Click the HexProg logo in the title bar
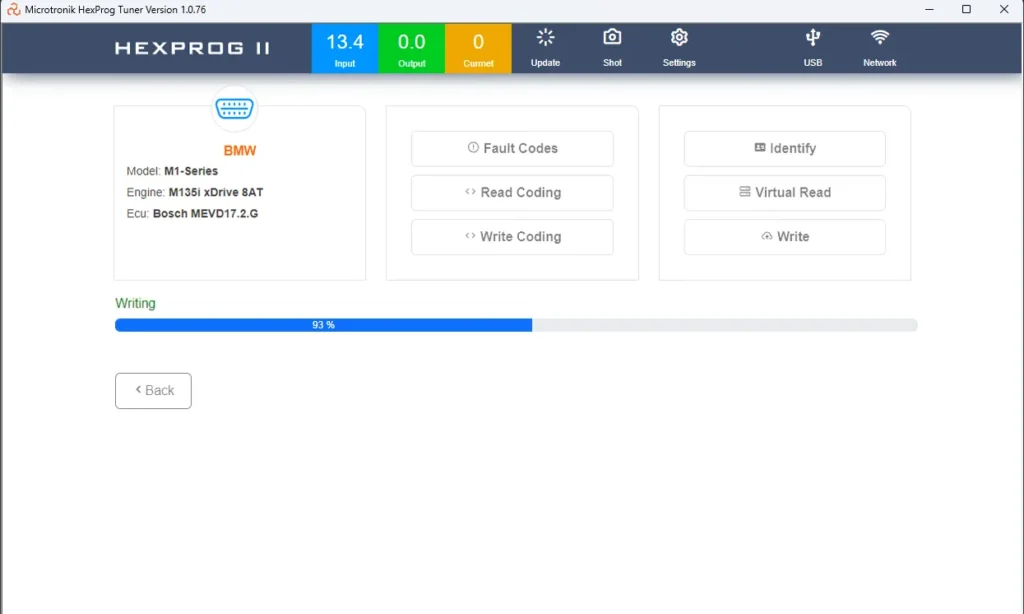This screenshot has width=1024, height=614. click(10, 8)
